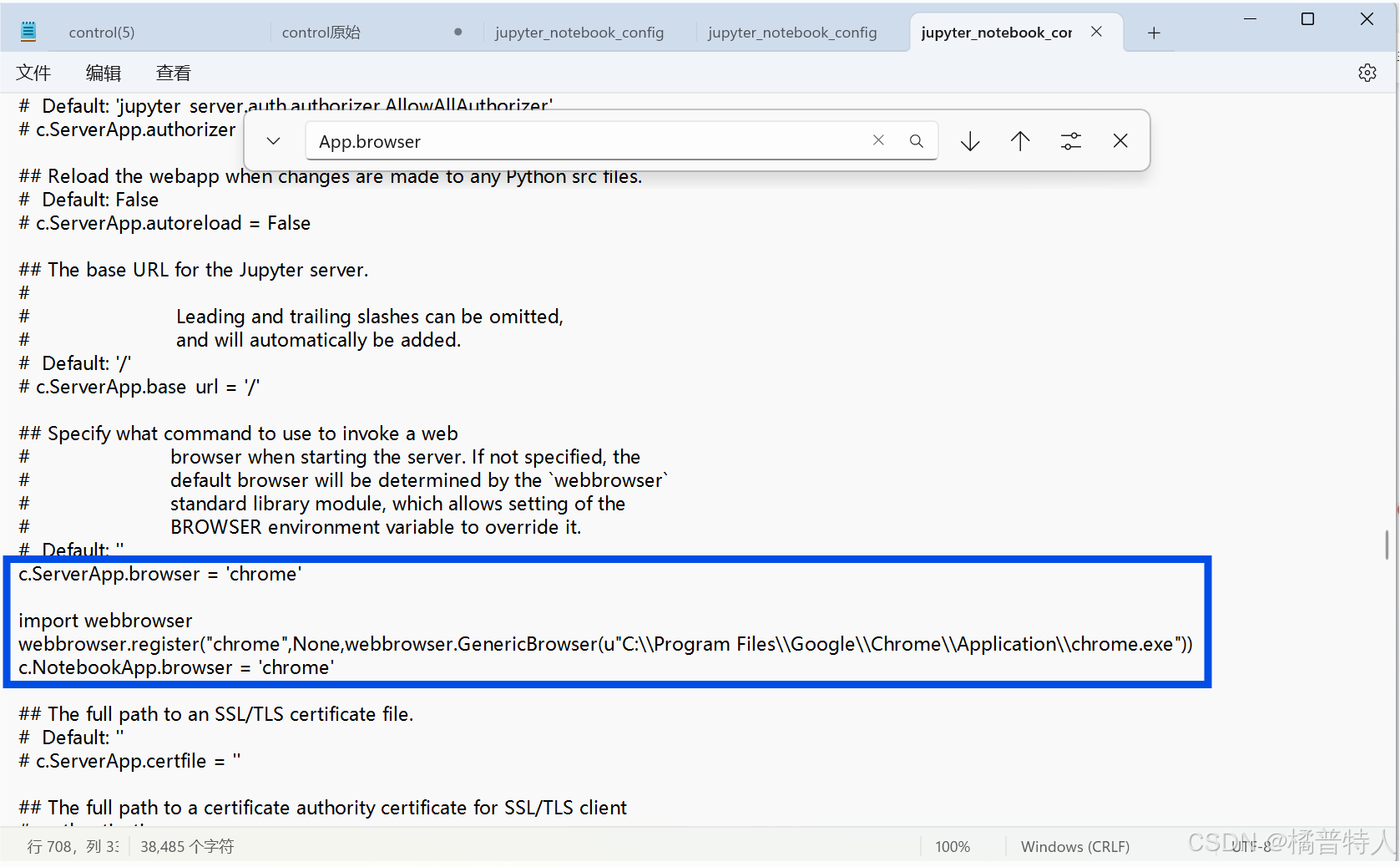Open the 查看 menu

click(x=174, y=73)
